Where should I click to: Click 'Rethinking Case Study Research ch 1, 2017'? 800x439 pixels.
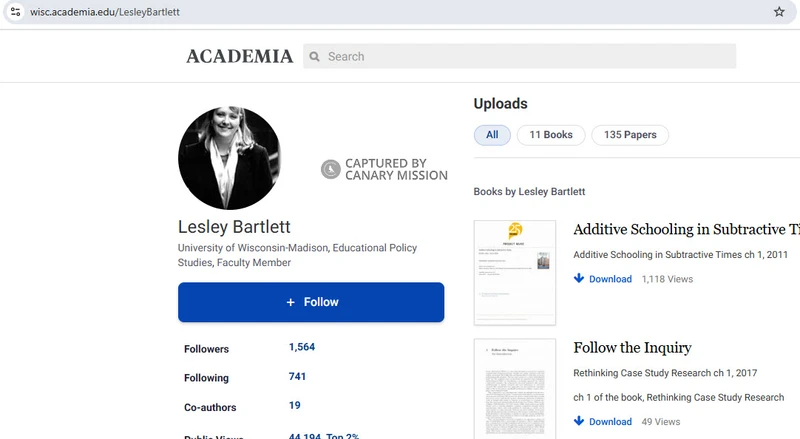665,373
